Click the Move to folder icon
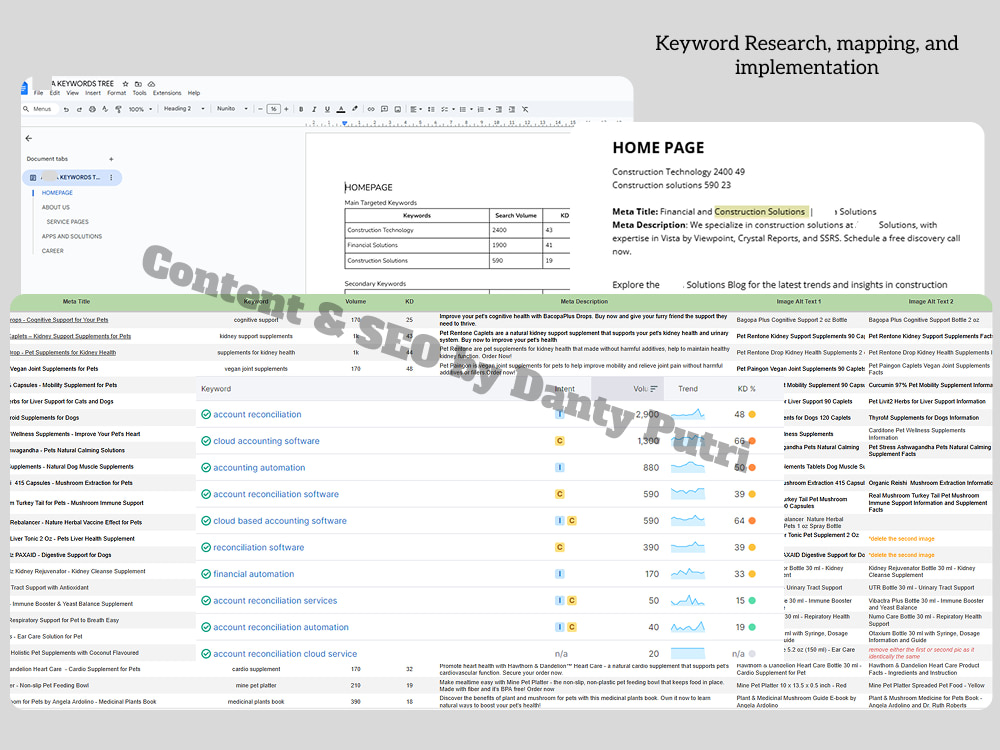This screenshot has width=1000, height=750. pos(138,84)
